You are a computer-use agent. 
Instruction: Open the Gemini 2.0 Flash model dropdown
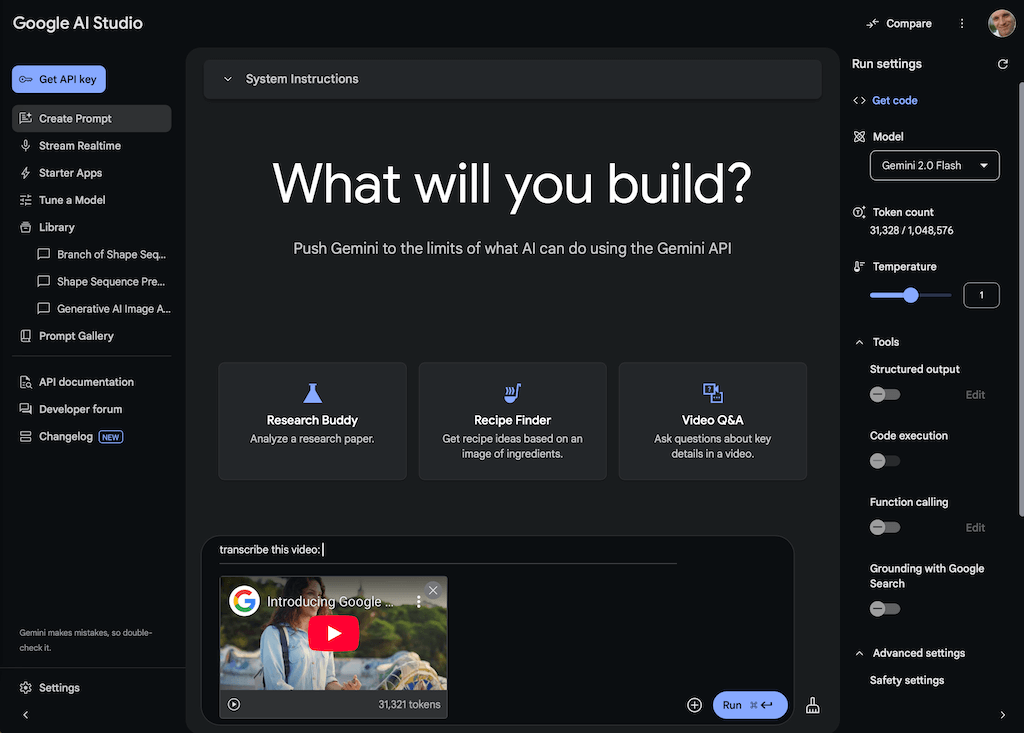(x=934, y=166)
